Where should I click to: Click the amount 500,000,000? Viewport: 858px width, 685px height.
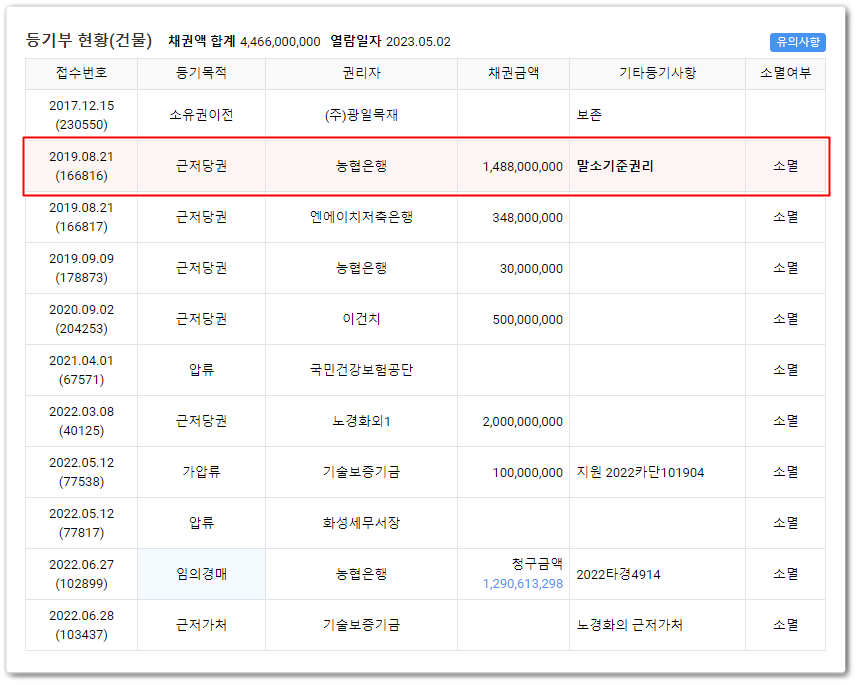(527, 320)
